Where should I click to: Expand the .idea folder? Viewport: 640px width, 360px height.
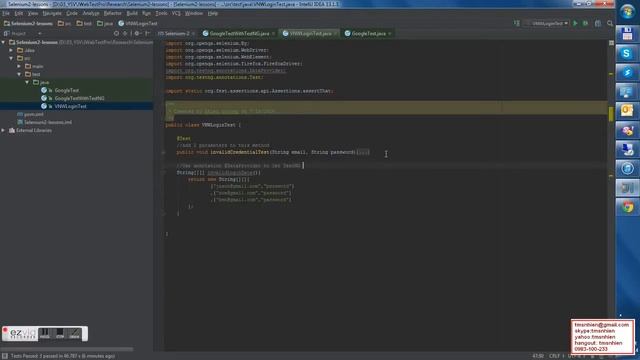(x=11, y=50)
